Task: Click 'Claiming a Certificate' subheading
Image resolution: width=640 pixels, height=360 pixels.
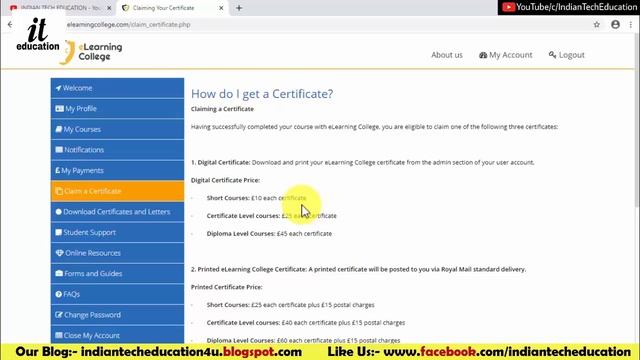Action: tap(222, 109)
